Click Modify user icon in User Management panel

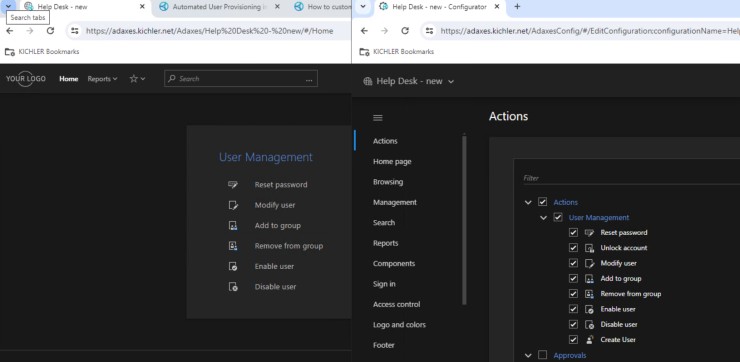point(233,205)
